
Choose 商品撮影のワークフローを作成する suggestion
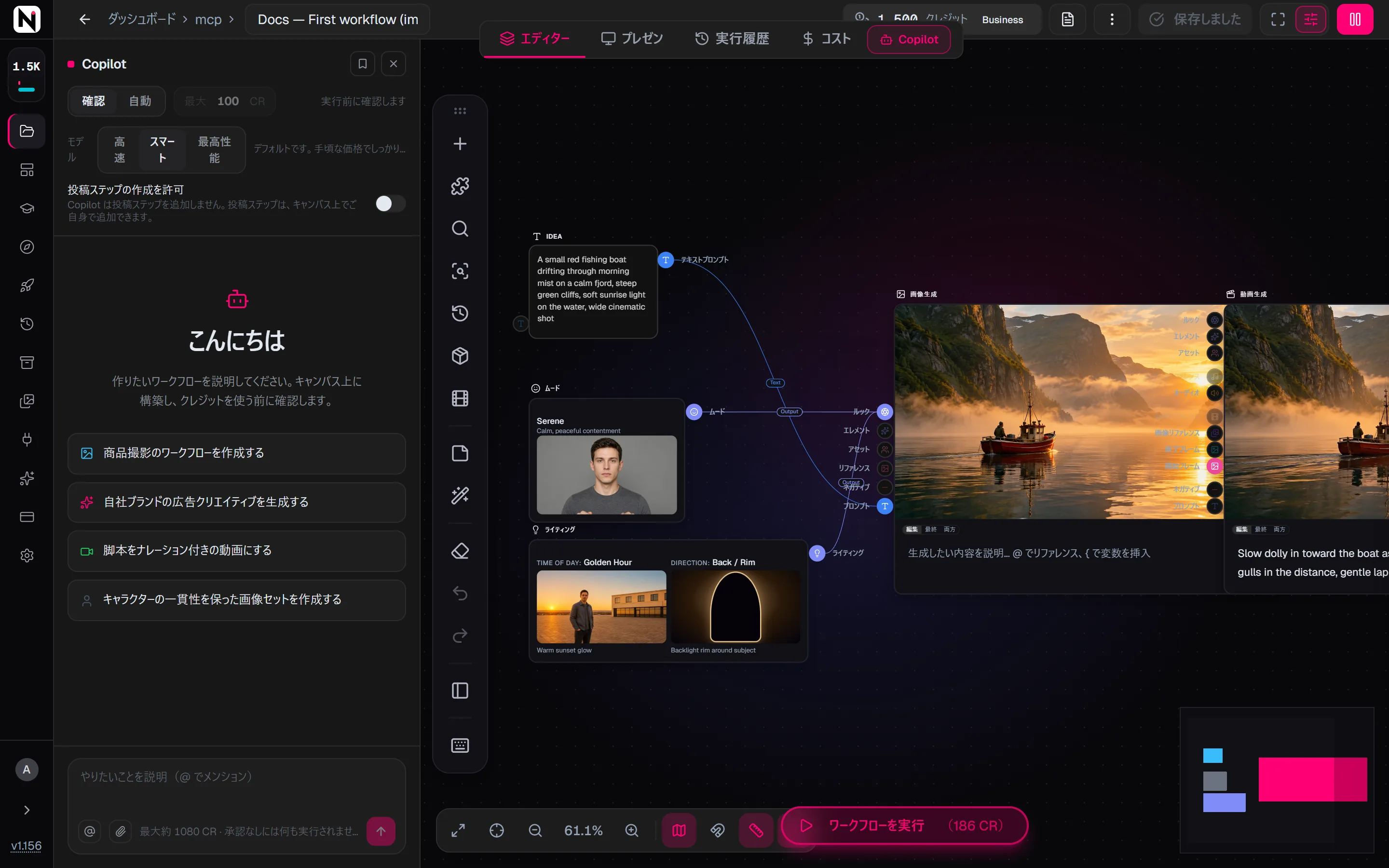[236, 453]
